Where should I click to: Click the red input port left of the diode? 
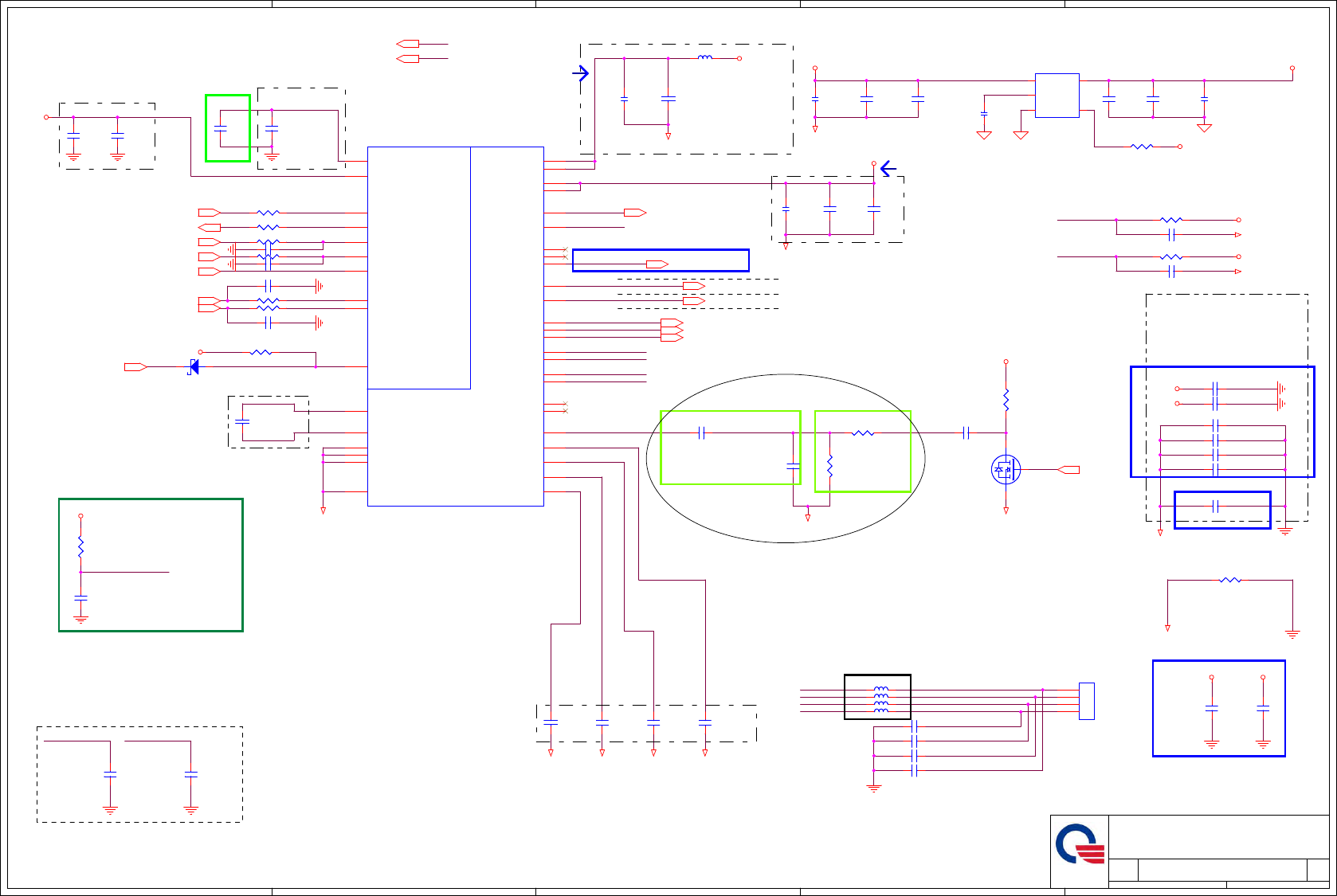click(x=135, y=366)
